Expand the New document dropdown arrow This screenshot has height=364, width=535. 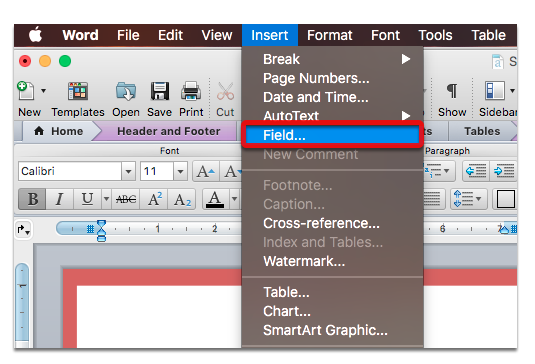43,91
